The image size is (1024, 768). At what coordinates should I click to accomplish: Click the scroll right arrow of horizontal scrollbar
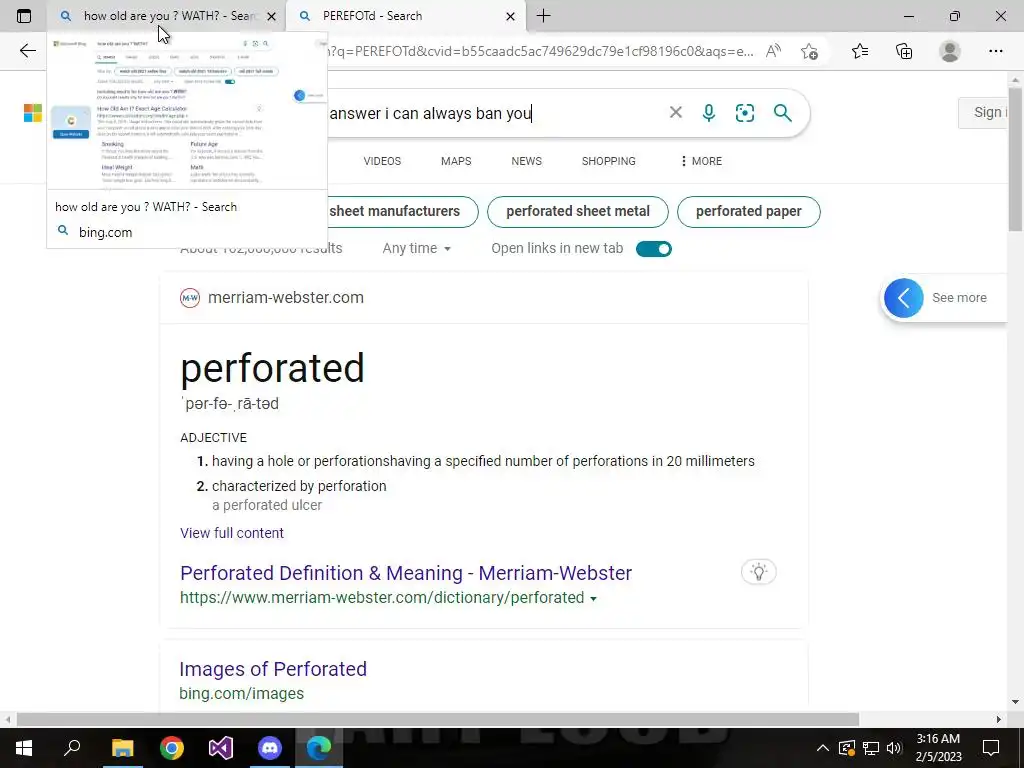[999, 719]
